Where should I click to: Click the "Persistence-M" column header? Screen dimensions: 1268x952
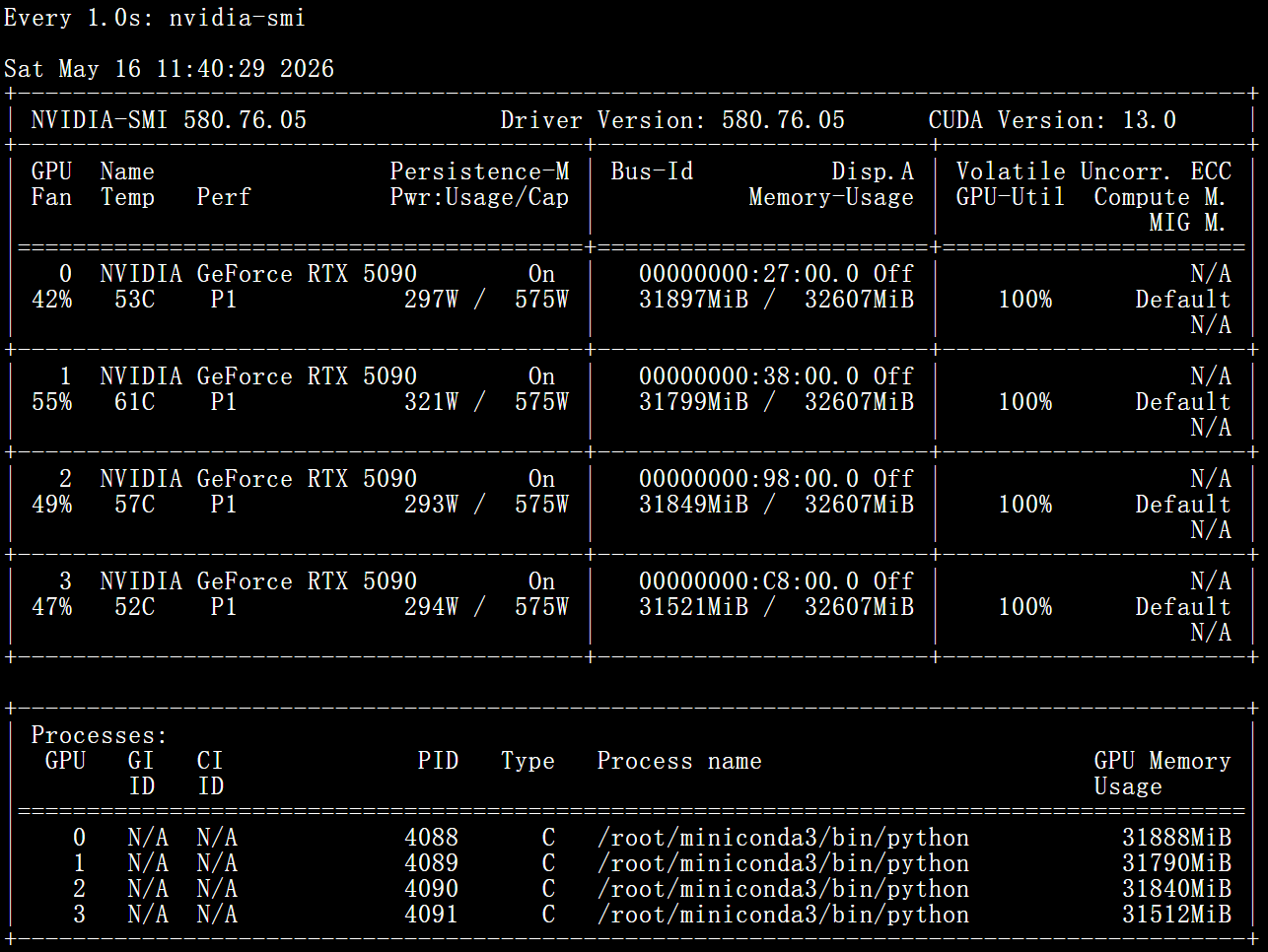(x=479, y=171)
